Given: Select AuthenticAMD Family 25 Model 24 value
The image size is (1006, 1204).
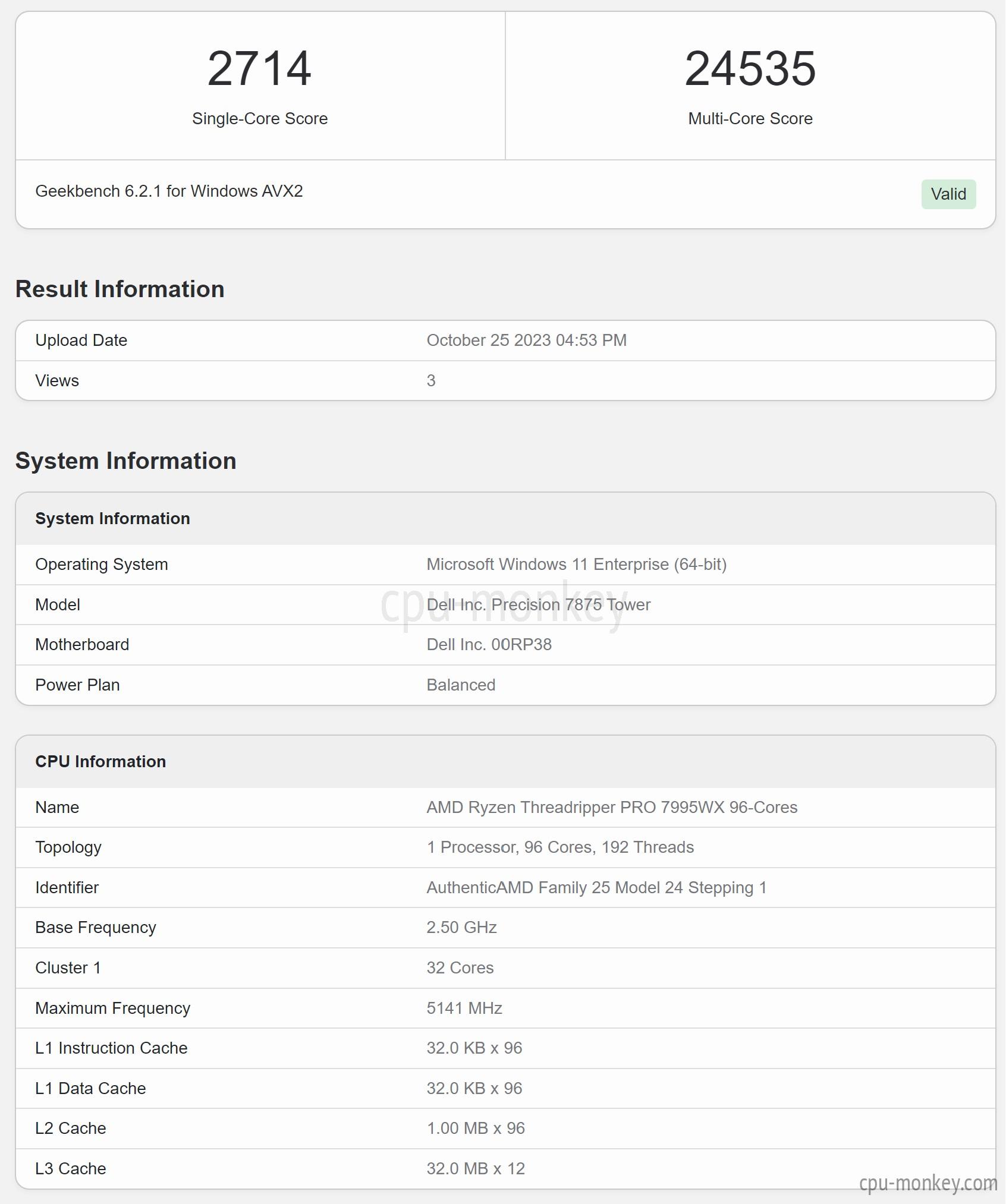Looking at the screenshot, I should coord(596,888).
